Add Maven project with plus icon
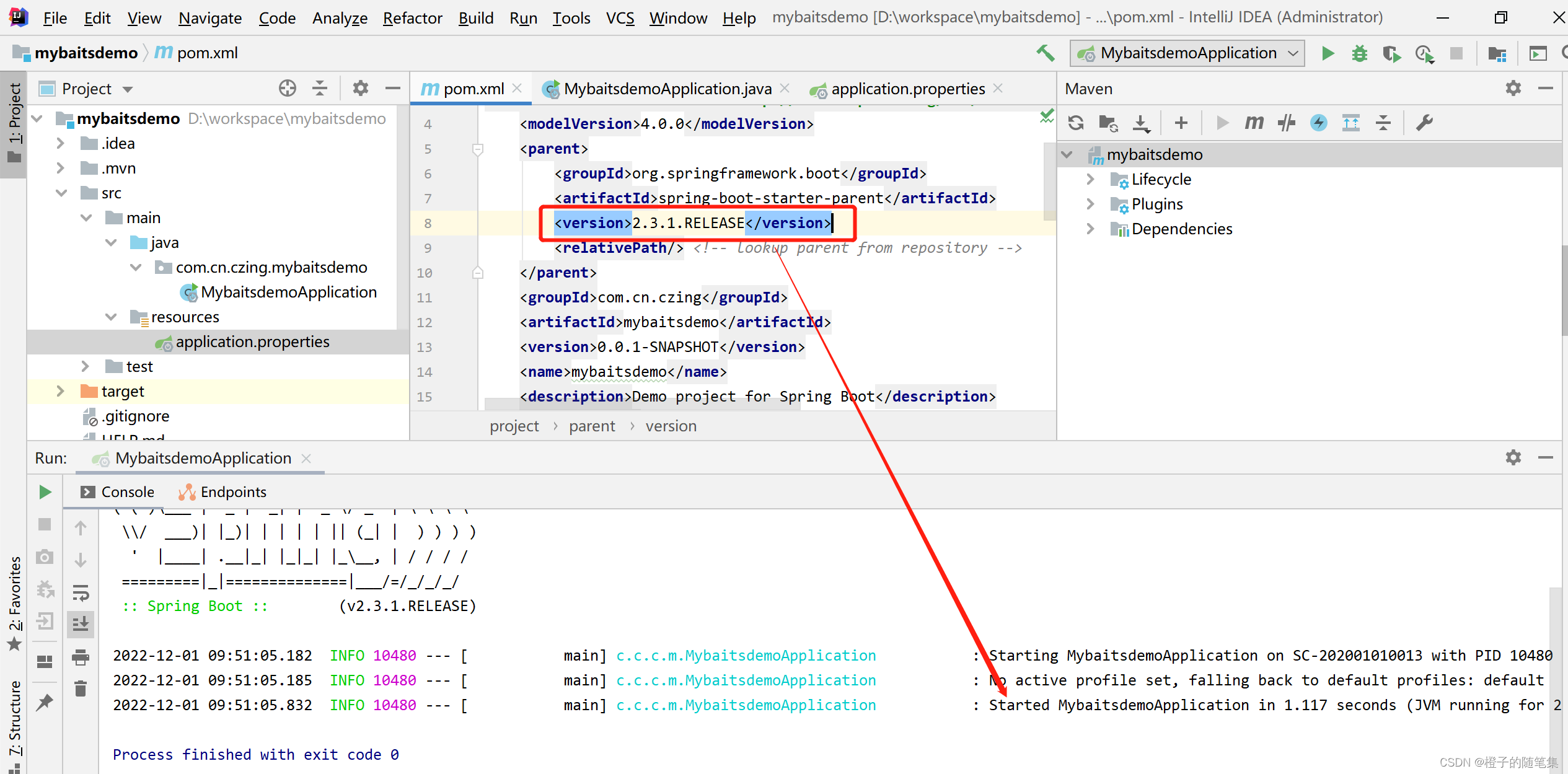1568x774 pixels. tap(1181, 123)
